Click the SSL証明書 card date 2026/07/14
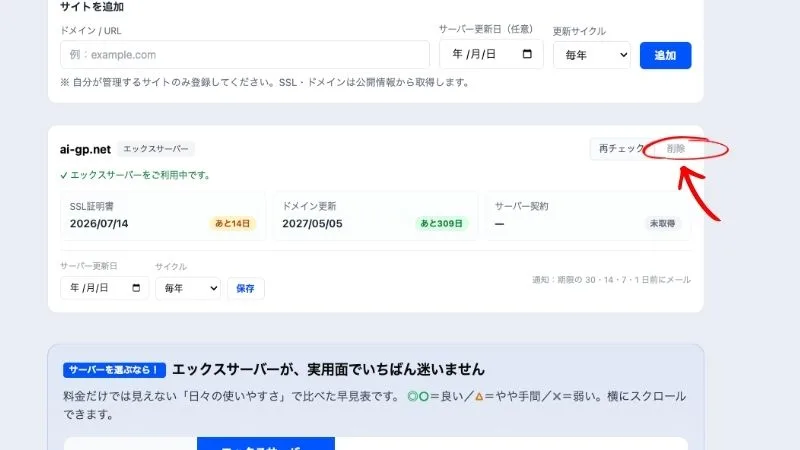800x450 pixels. (x=99, y=223)
